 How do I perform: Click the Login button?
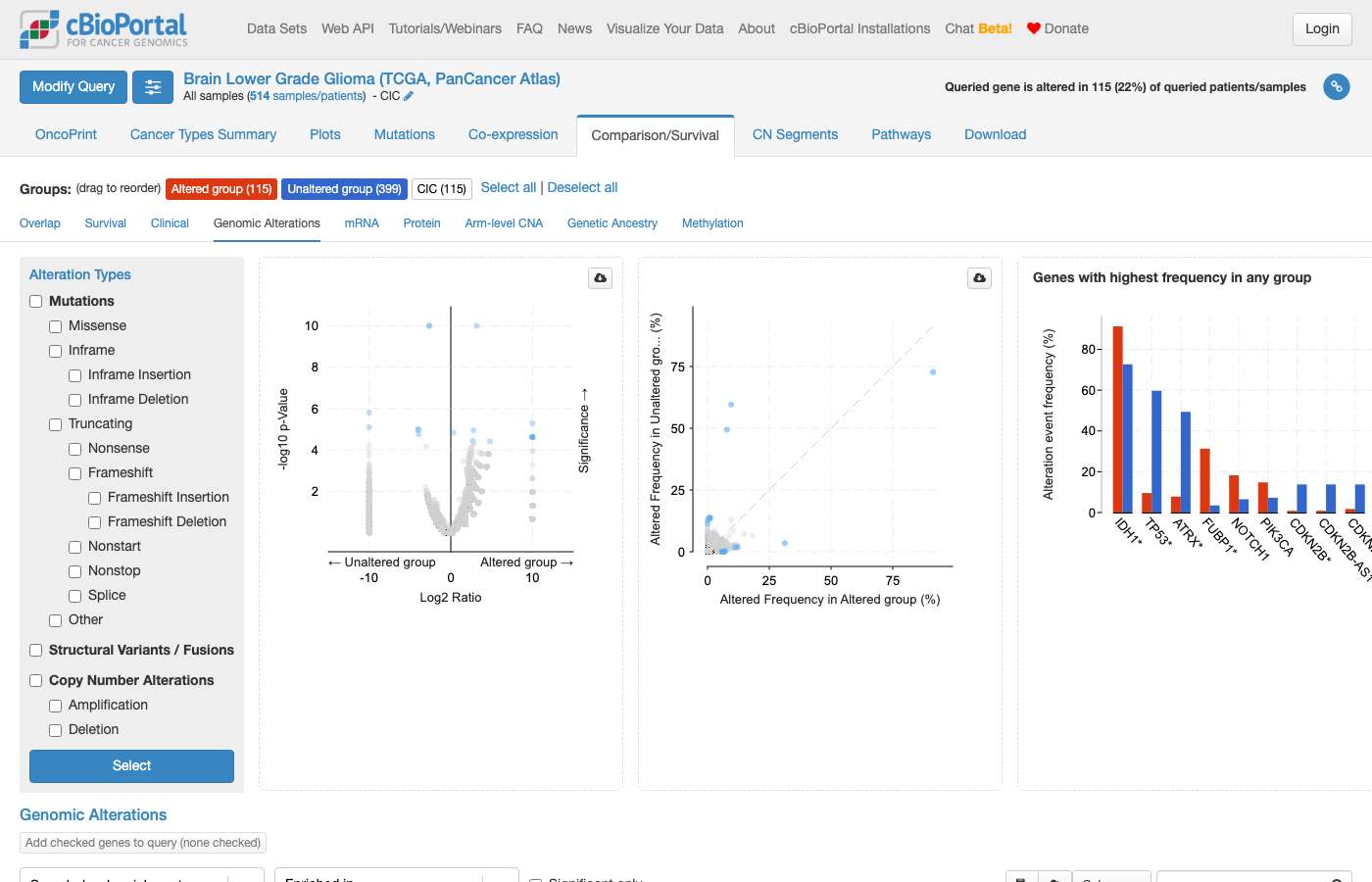[1322, 29]
